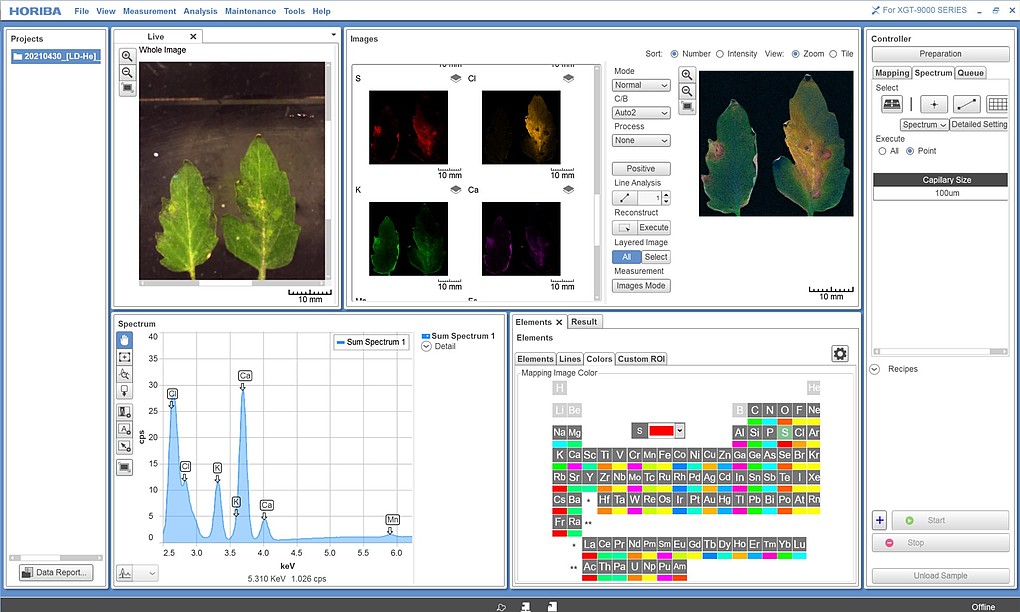This screenshot has height=612, width=1020.
Task: Open the Mode dropdown set to Normal
Action: pyautogui.click(x=641, y=85)
